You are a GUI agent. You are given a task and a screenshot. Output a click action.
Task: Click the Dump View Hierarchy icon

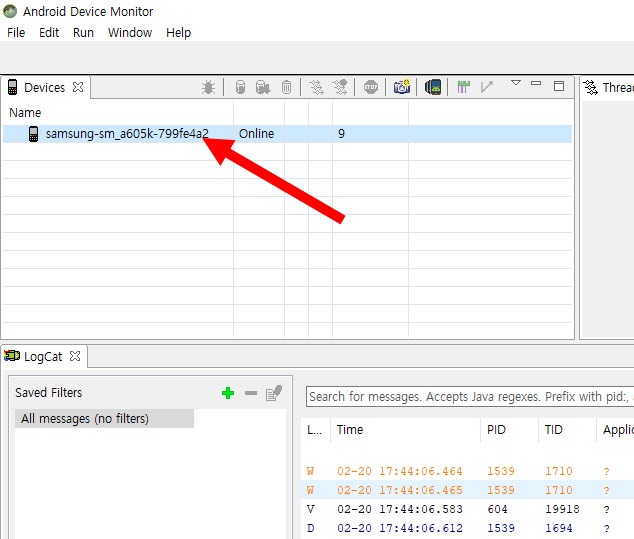433,87
